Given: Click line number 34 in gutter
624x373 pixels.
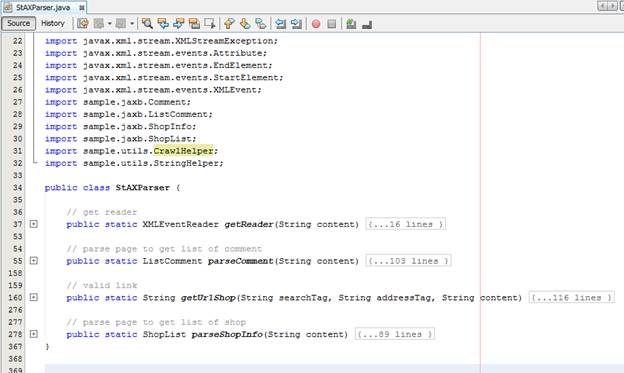Looking at the screenshot, I should click(18, 187).
